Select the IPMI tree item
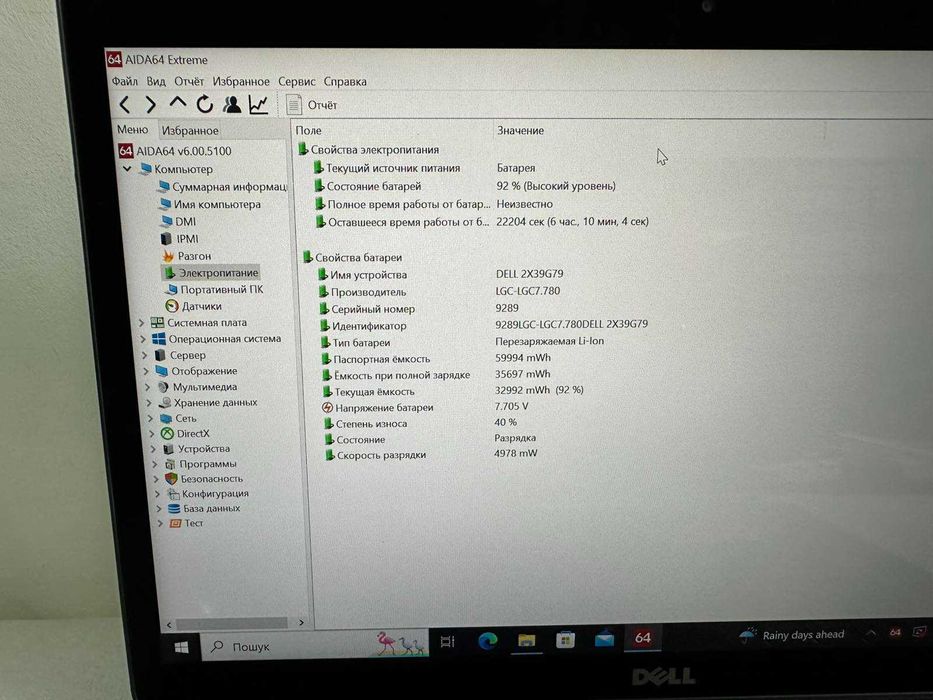This screenshot has height=700, width=933. pos(179,239)
